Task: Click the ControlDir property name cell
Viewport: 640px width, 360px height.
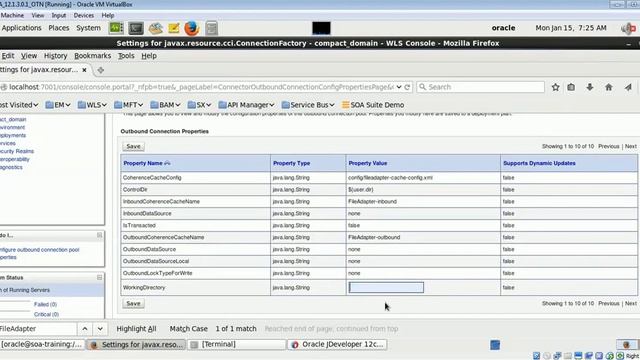Action: 196,190
